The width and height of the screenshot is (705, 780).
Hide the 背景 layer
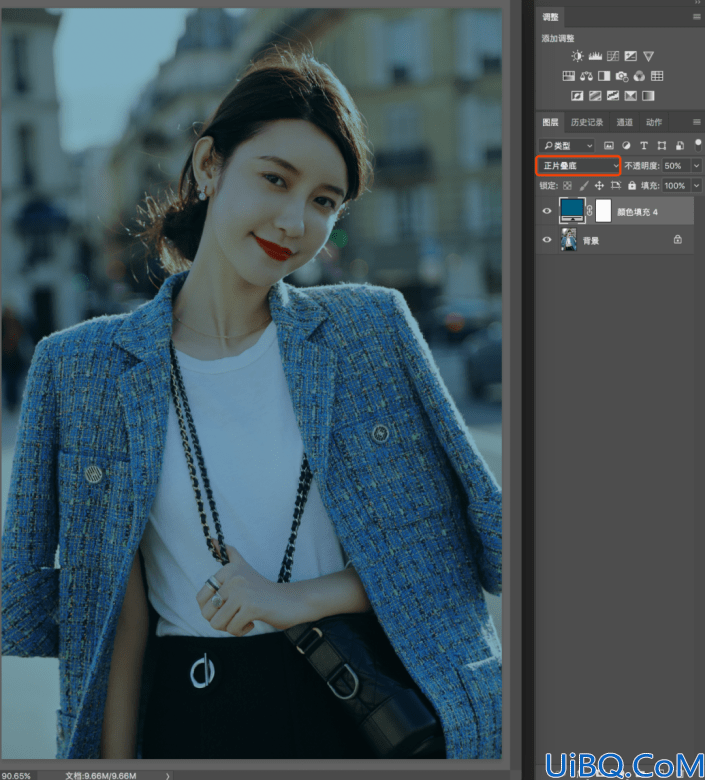(x=547, y=240)
